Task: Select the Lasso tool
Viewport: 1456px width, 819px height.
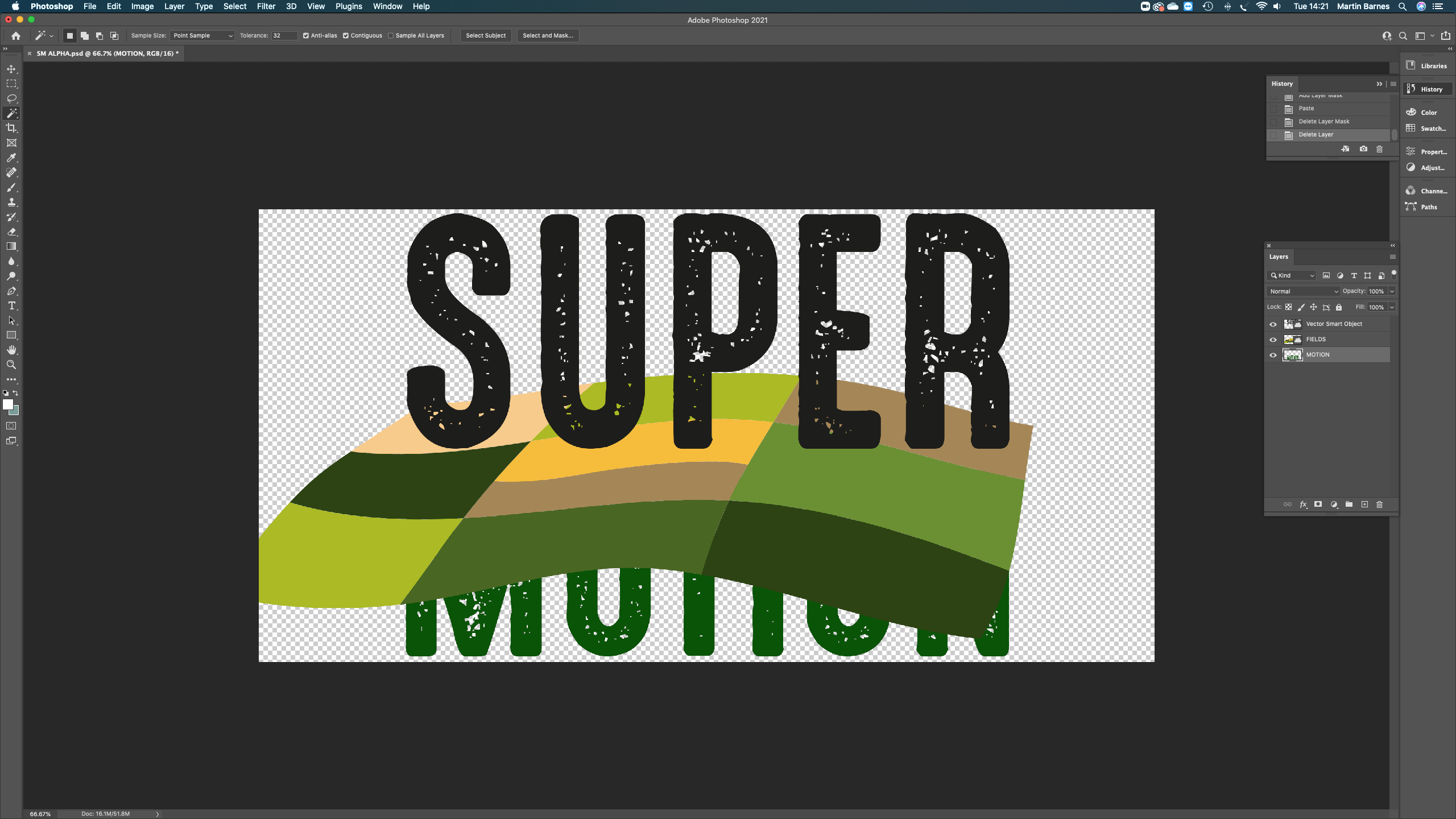Action: [x=11, y=98]
